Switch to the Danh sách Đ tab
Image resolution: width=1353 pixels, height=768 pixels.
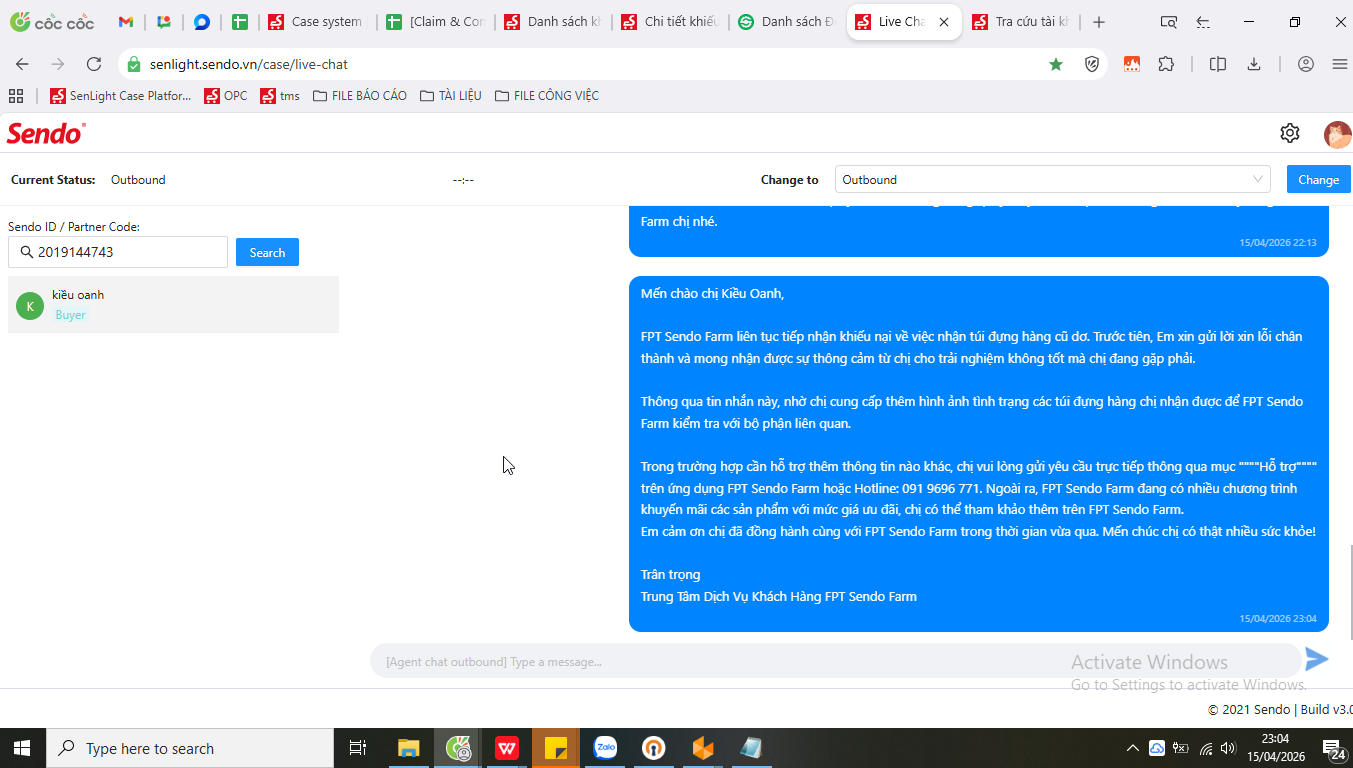pos(788,22)
